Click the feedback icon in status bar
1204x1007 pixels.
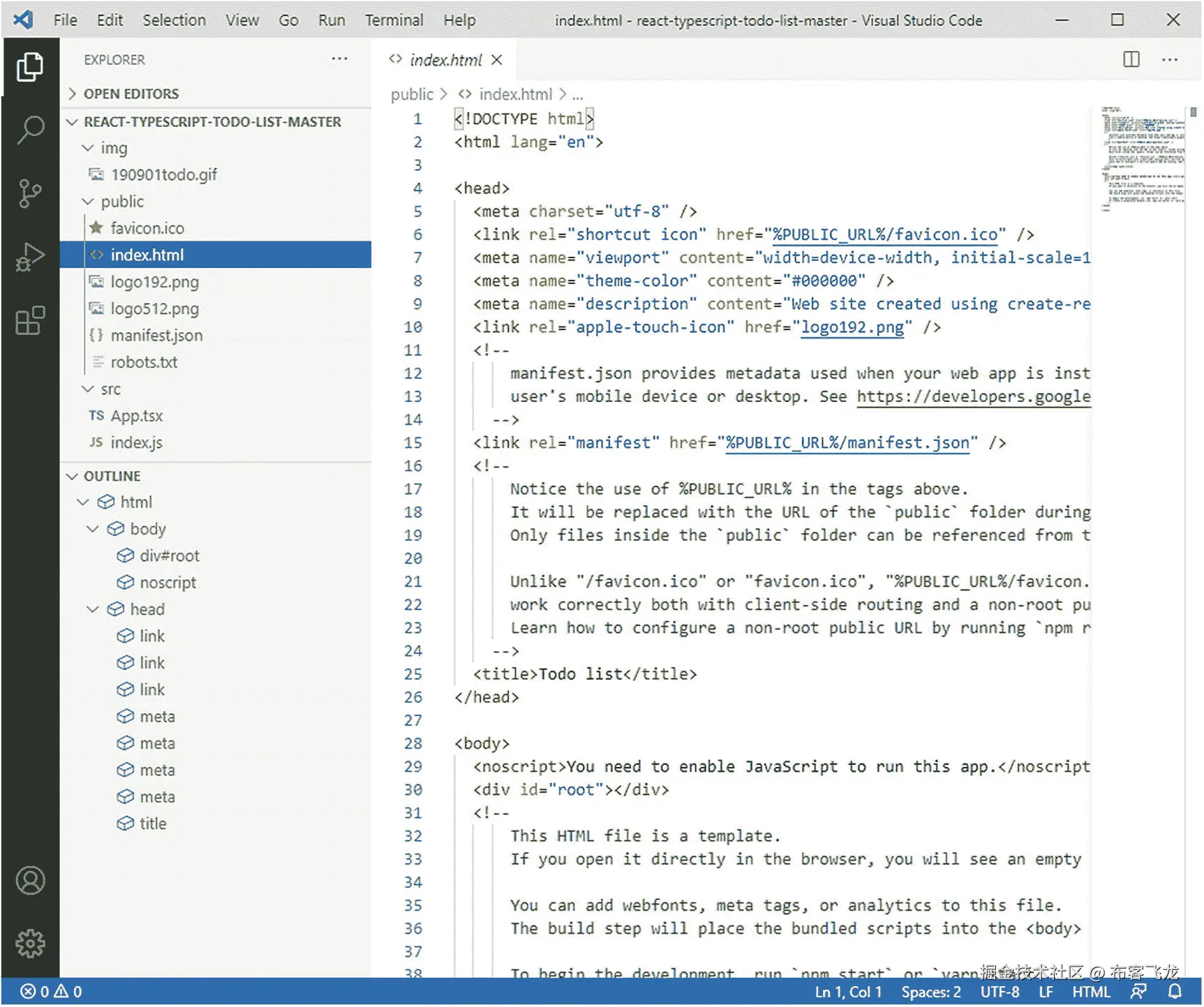point(1138,992)
